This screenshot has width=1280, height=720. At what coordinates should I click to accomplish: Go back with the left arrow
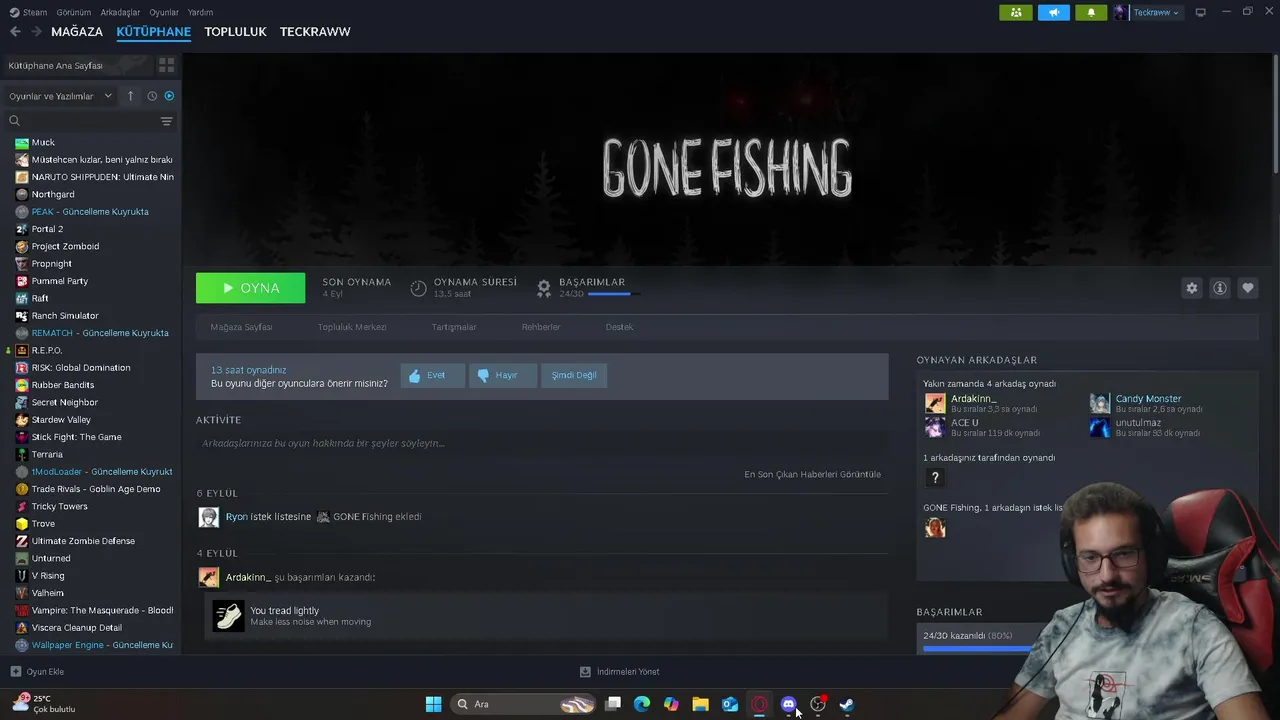[x=15, y=32]
